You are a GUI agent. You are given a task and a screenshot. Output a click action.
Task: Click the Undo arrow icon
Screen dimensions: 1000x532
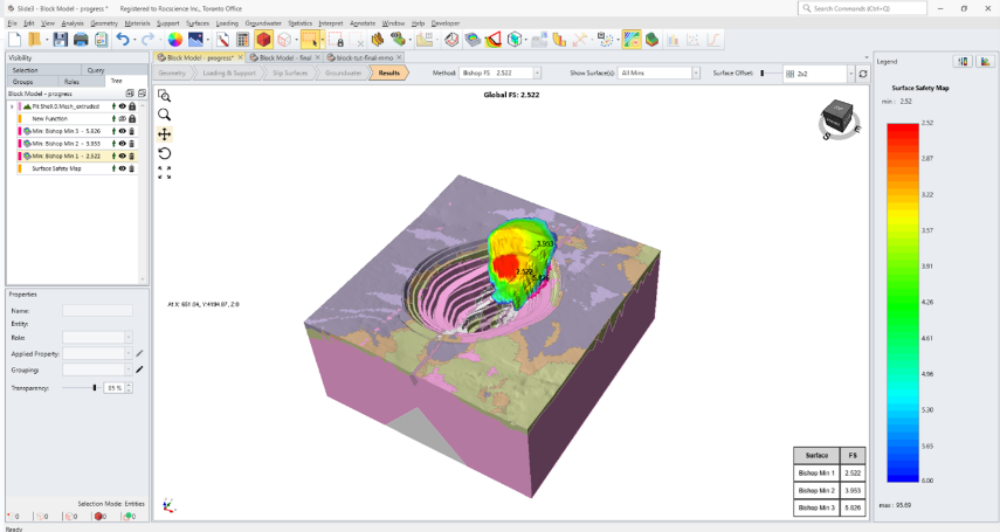[x=122, y=40]
